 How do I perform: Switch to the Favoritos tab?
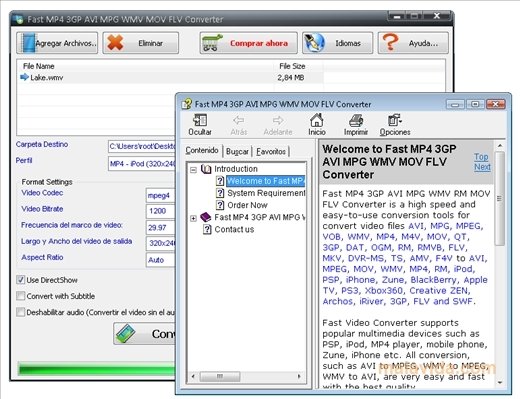point(271,152)
